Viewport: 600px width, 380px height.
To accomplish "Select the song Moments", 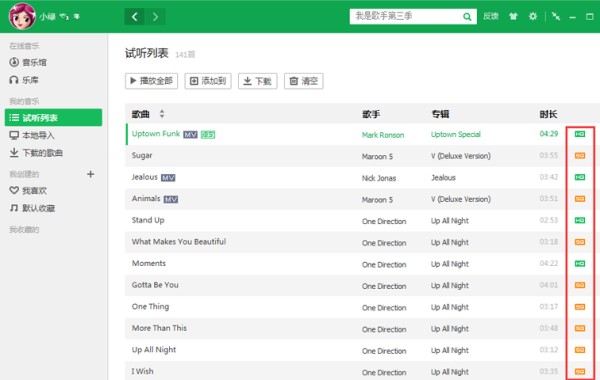I will pyautogui.click(x=148, y=263).
